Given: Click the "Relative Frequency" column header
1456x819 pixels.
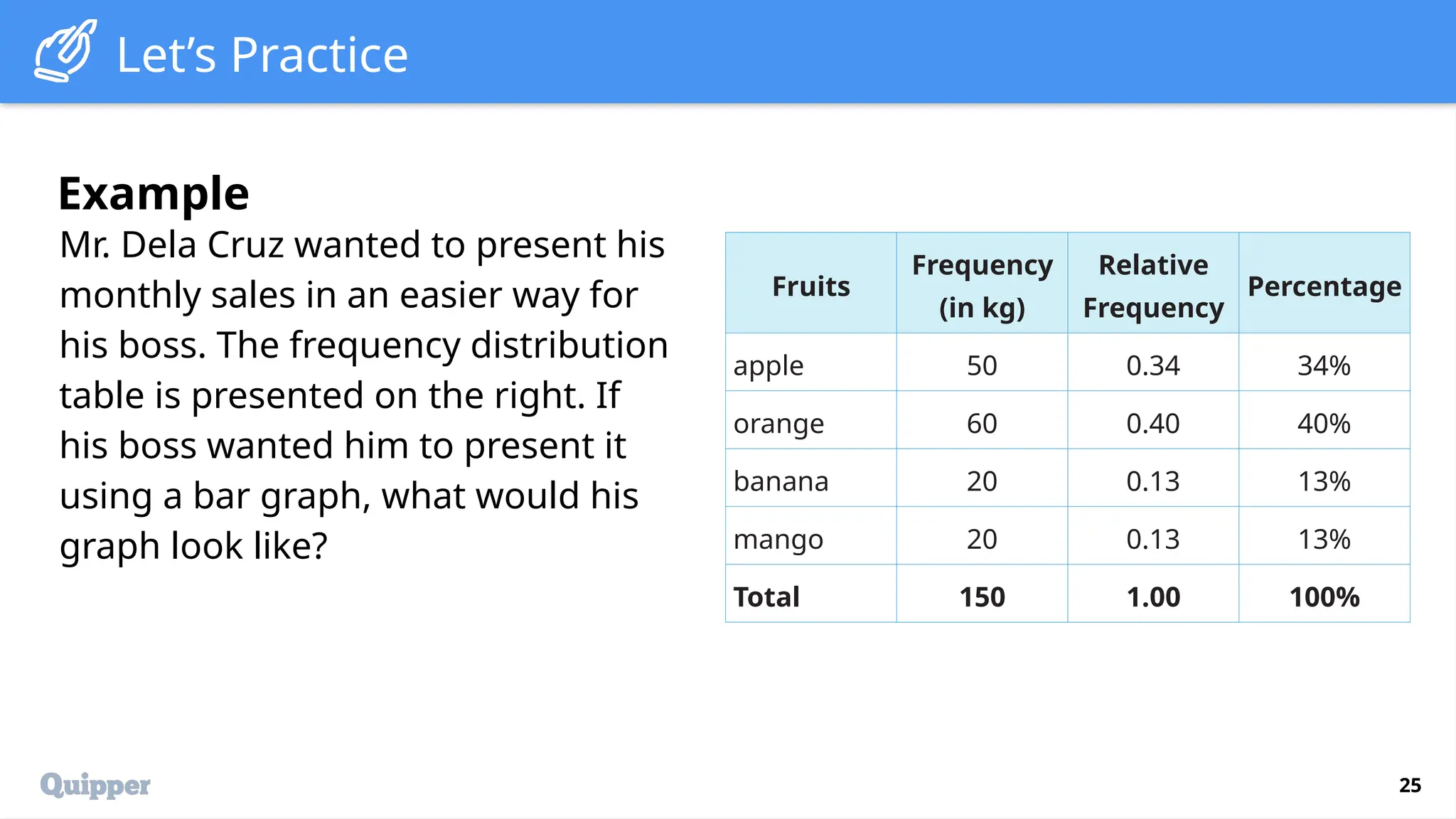Looking at the screenshot, I should pyautogui.click(x=1152, y=286).
